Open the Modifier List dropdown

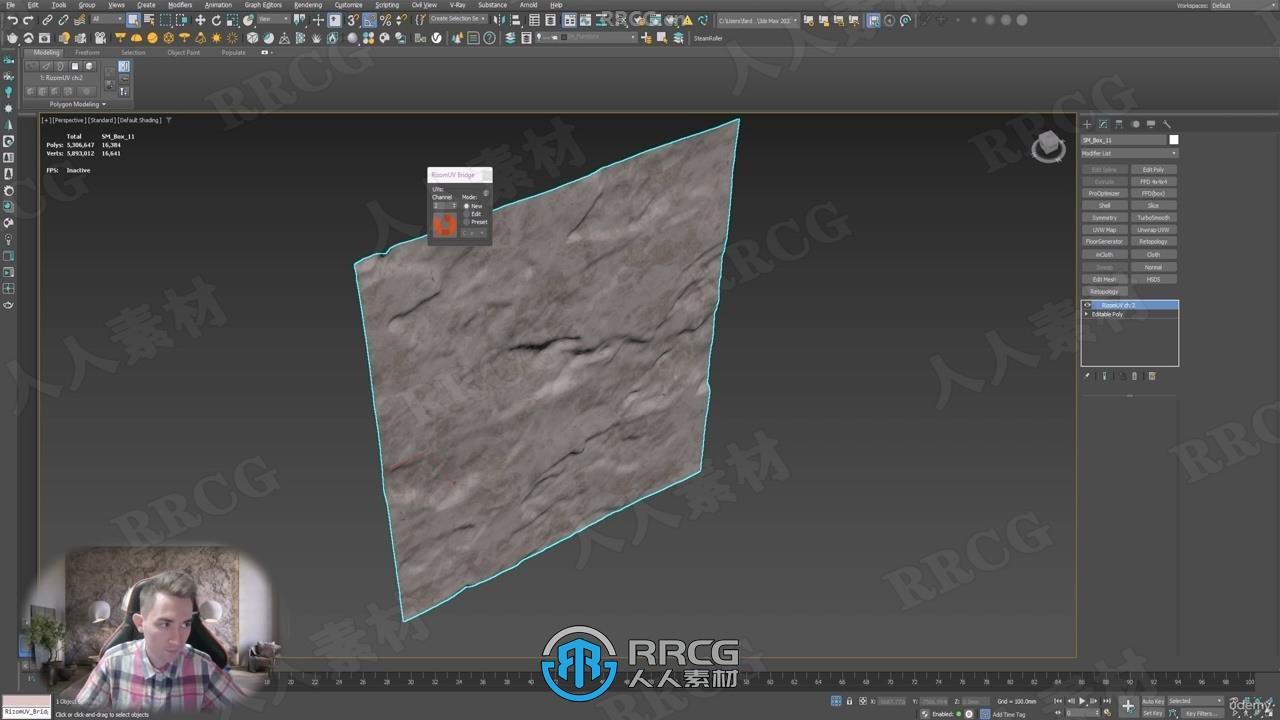pyautogui.click(x=1129, y=153)
